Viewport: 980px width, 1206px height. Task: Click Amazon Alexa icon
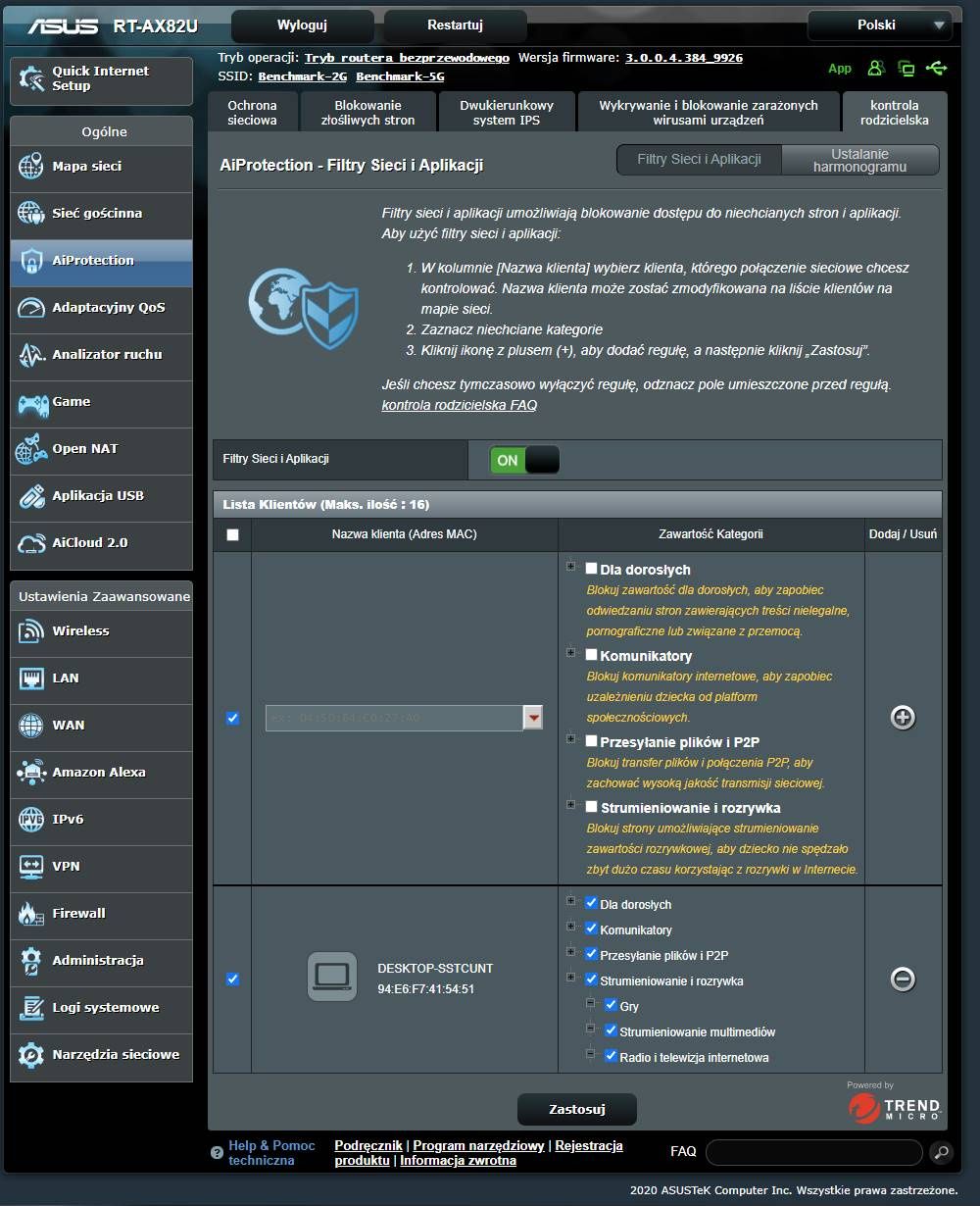(x=31, y=773)
